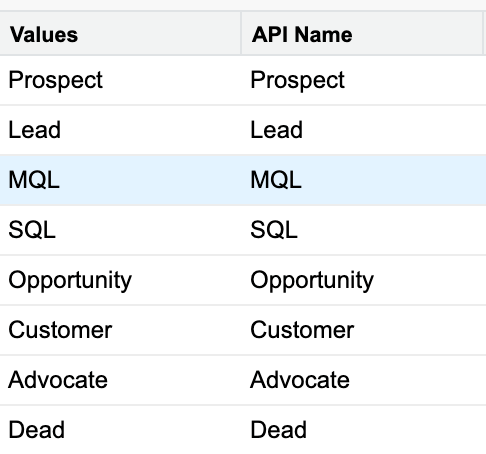The image size is (486, 454).
Task: Select the Advocate value cell
Action: pos(120,380)
